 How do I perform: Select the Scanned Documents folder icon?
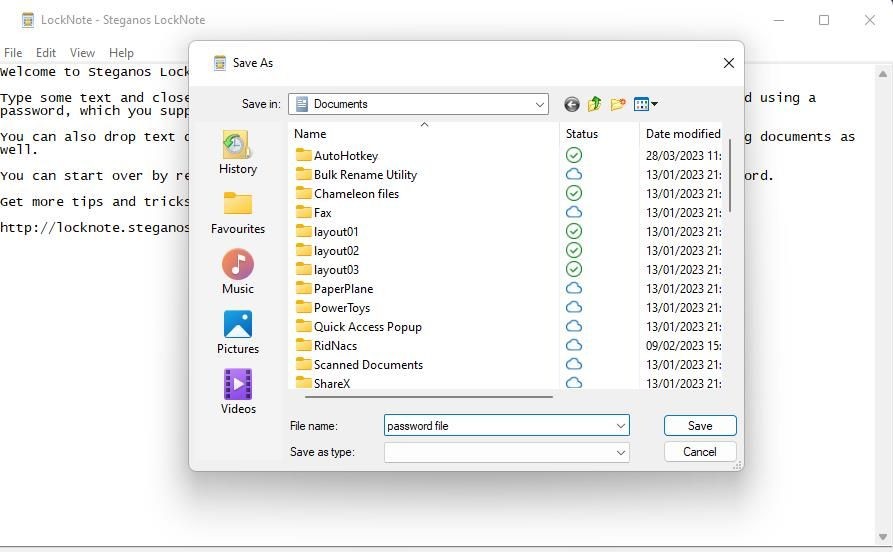[x=304, y=364]
